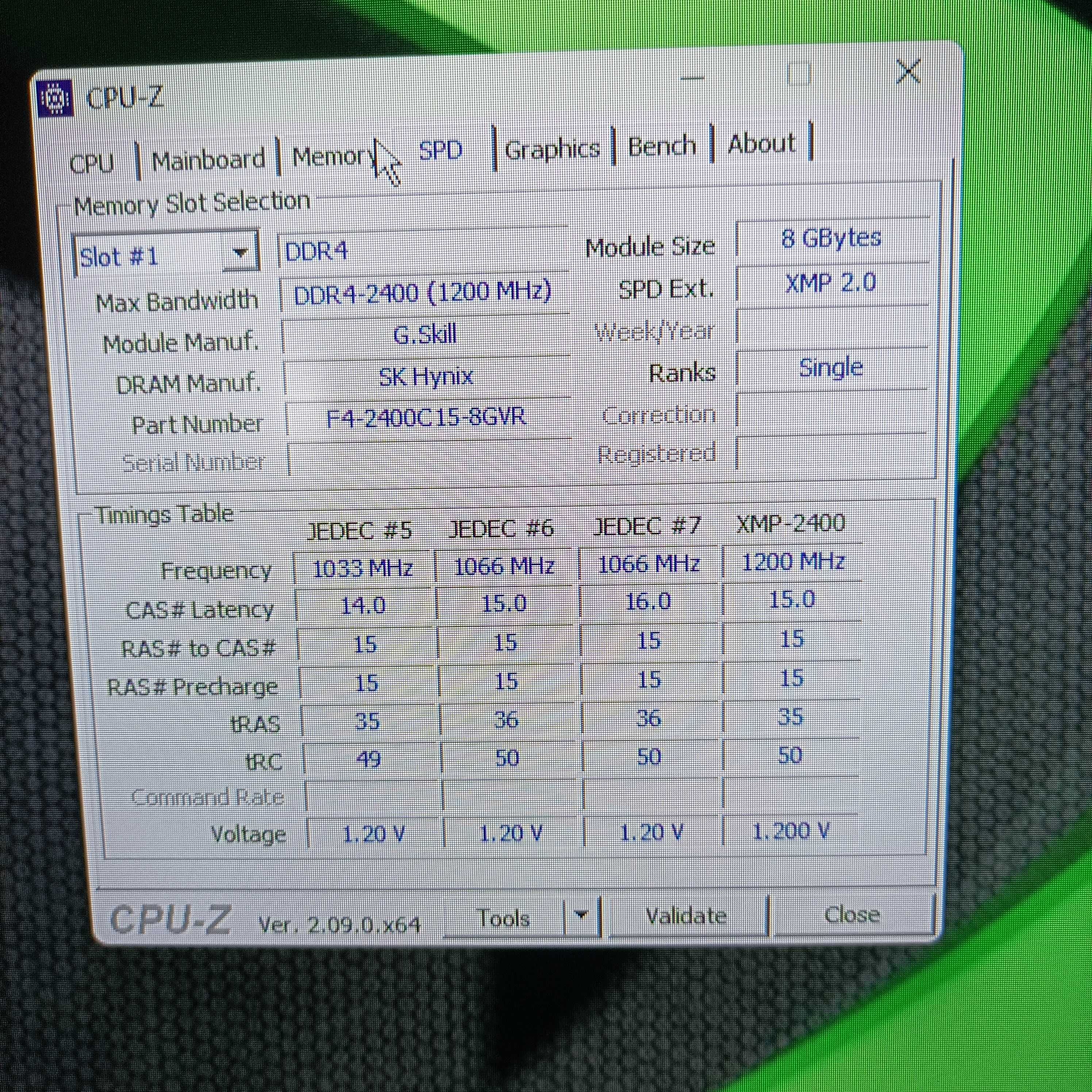This screenshot has height=1092, width=1092.
Task: Switch to the CPU tab
Action: (91, 164)
